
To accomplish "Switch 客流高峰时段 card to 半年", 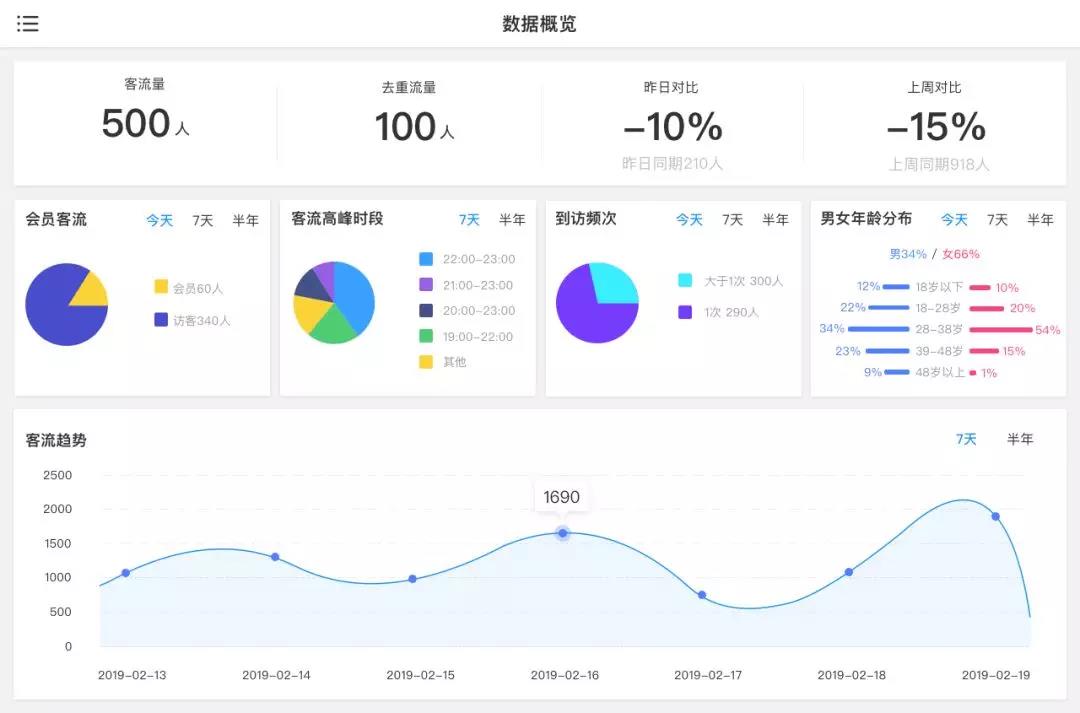I will (512, 220).
